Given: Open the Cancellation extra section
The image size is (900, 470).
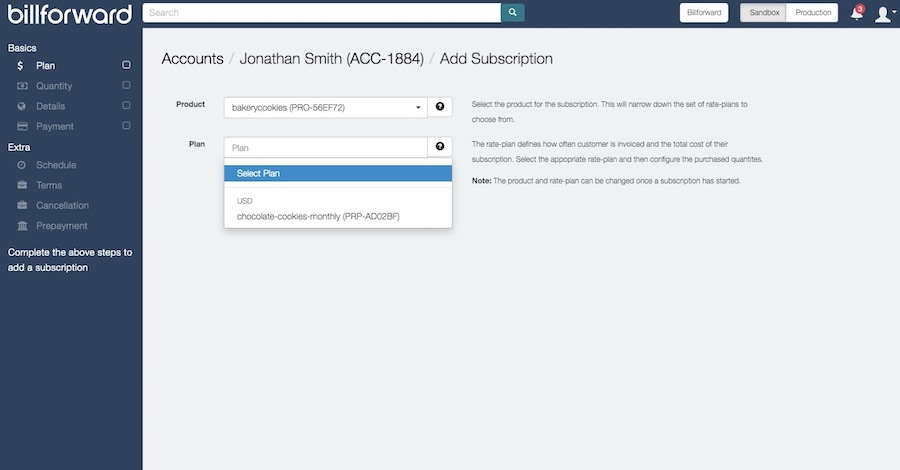Looking at the screenshot, I should click(x=63, y=205).
